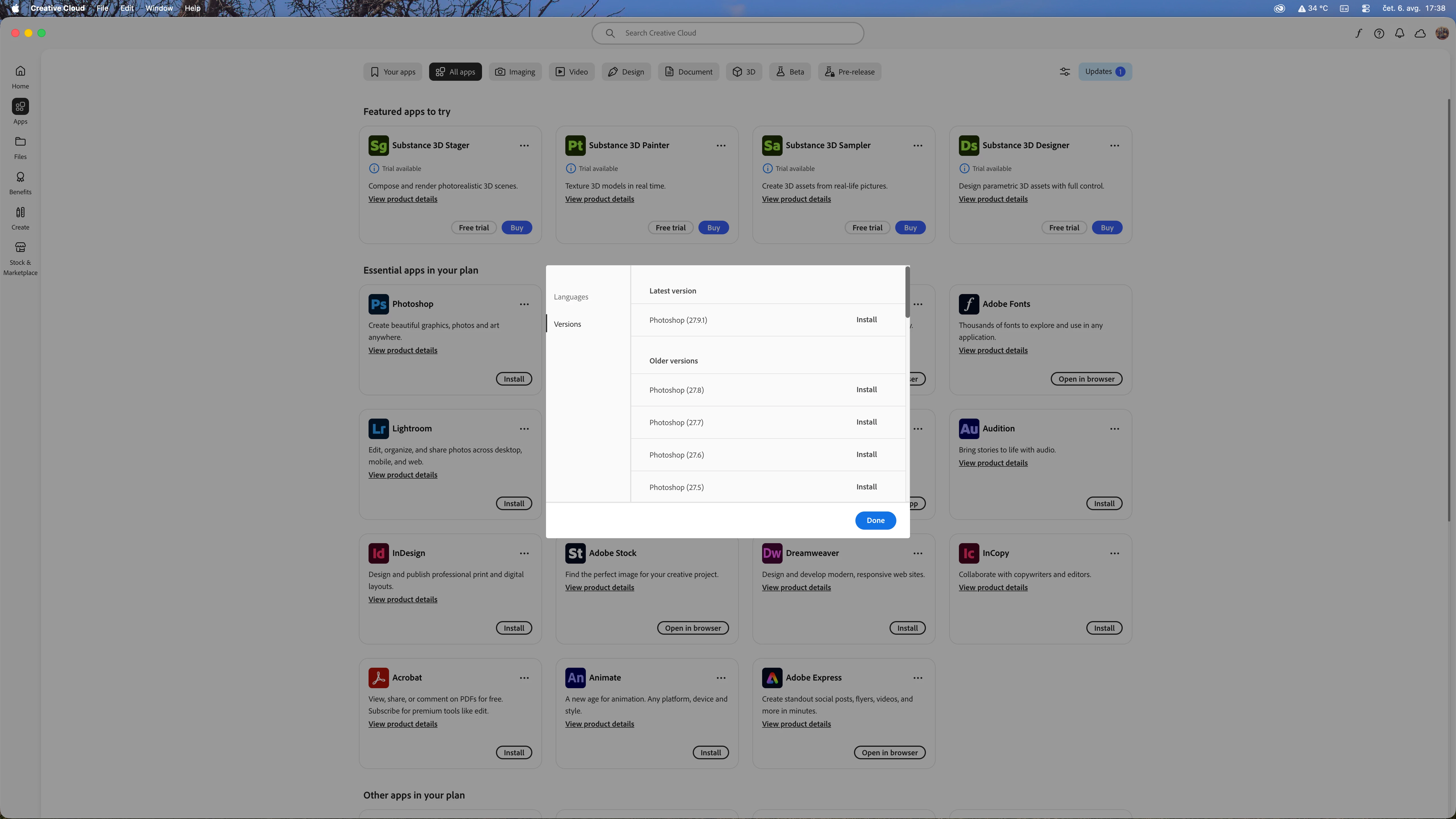Viewport: 1456px width, 819px height.
Task: Open more options for Lightroom card
Action: click(x=524, y=429)
